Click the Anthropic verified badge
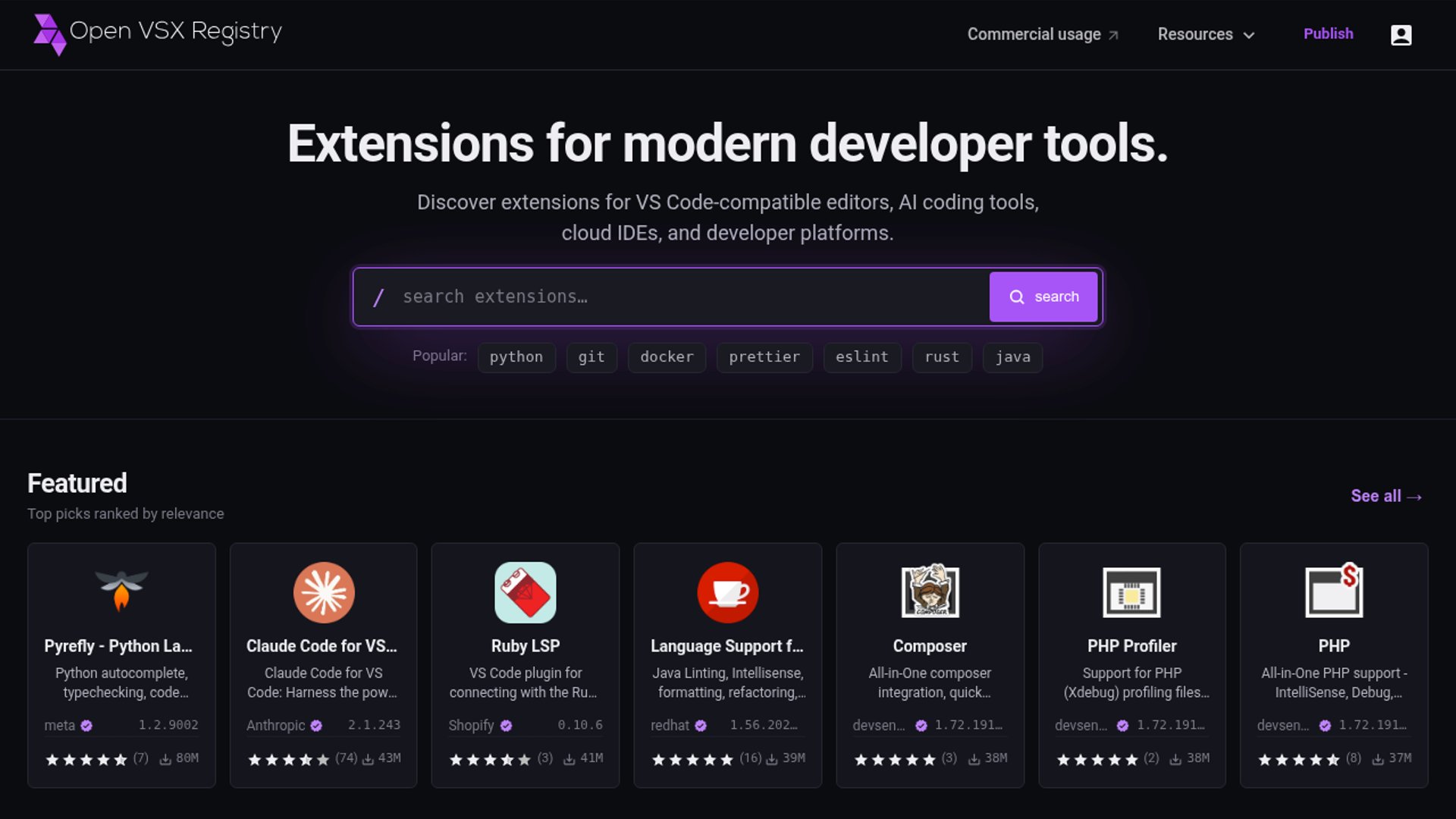 pos(316,726)
